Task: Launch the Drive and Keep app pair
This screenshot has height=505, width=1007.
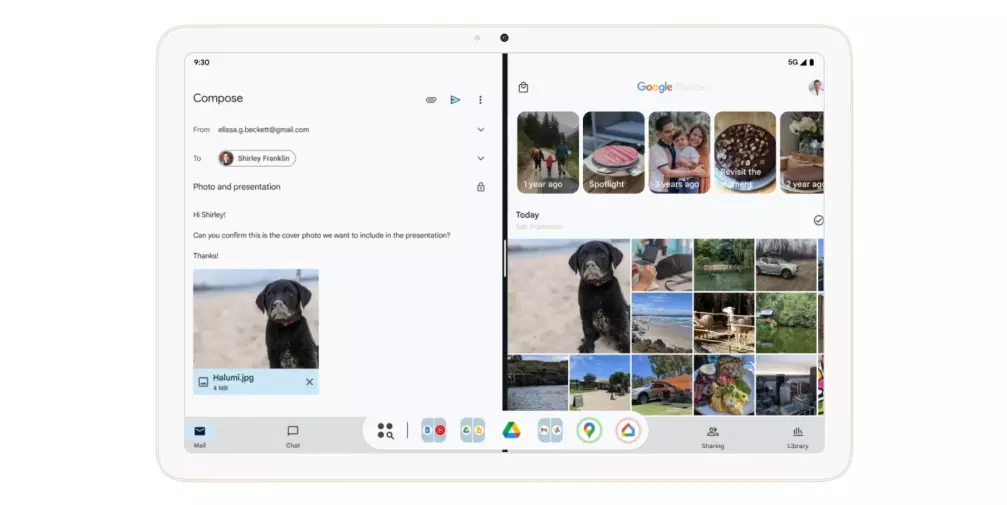Action: pos(473,430)
